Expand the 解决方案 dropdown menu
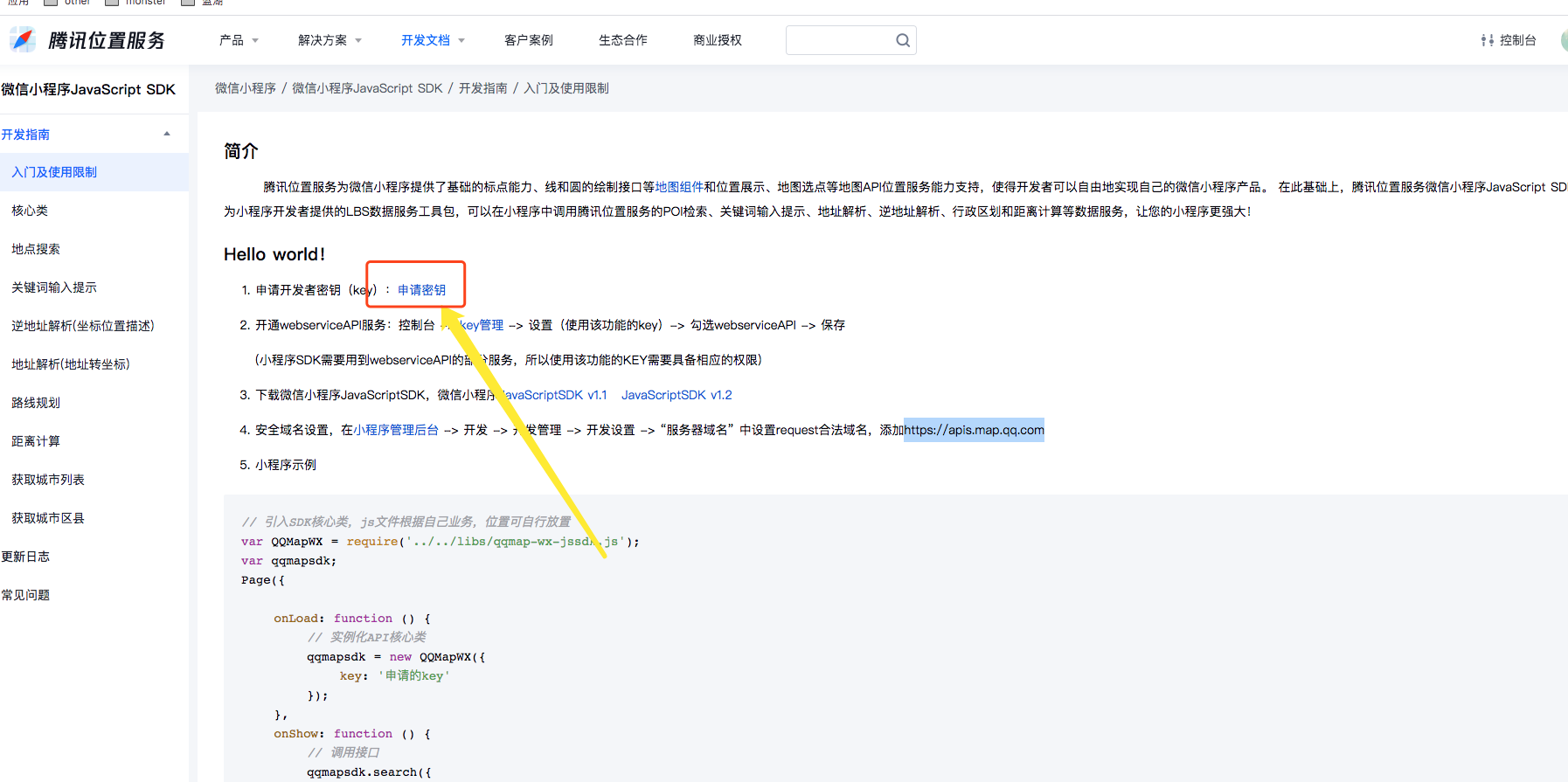This screenshot has height=782, width=1568. click(330, 40)
